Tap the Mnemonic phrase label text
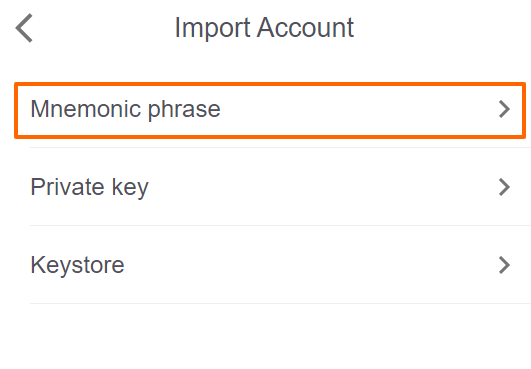 click(125, 110)
